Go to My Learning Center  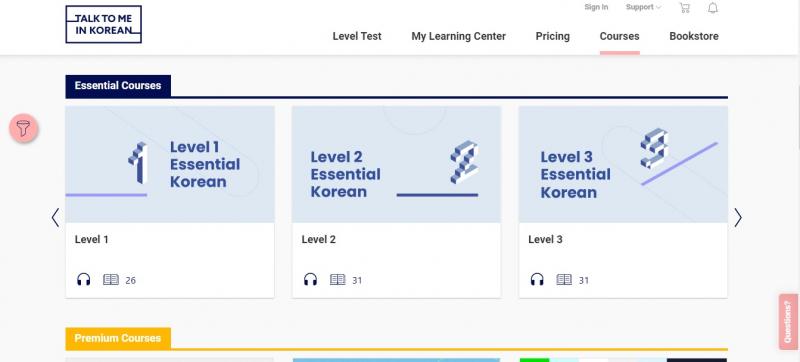point(459,36)
